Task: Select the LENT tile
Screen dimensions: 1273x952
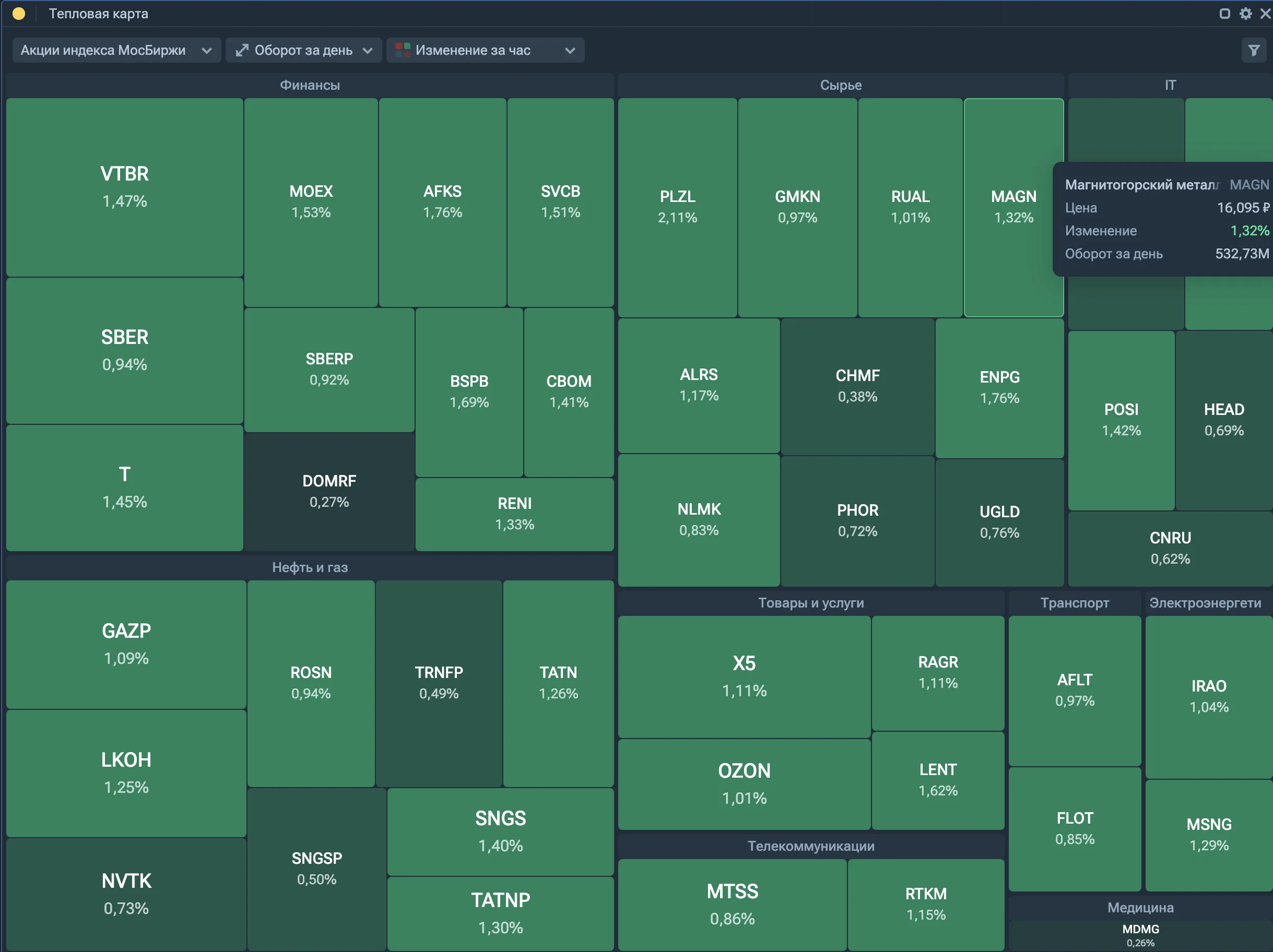Action: 938,781
